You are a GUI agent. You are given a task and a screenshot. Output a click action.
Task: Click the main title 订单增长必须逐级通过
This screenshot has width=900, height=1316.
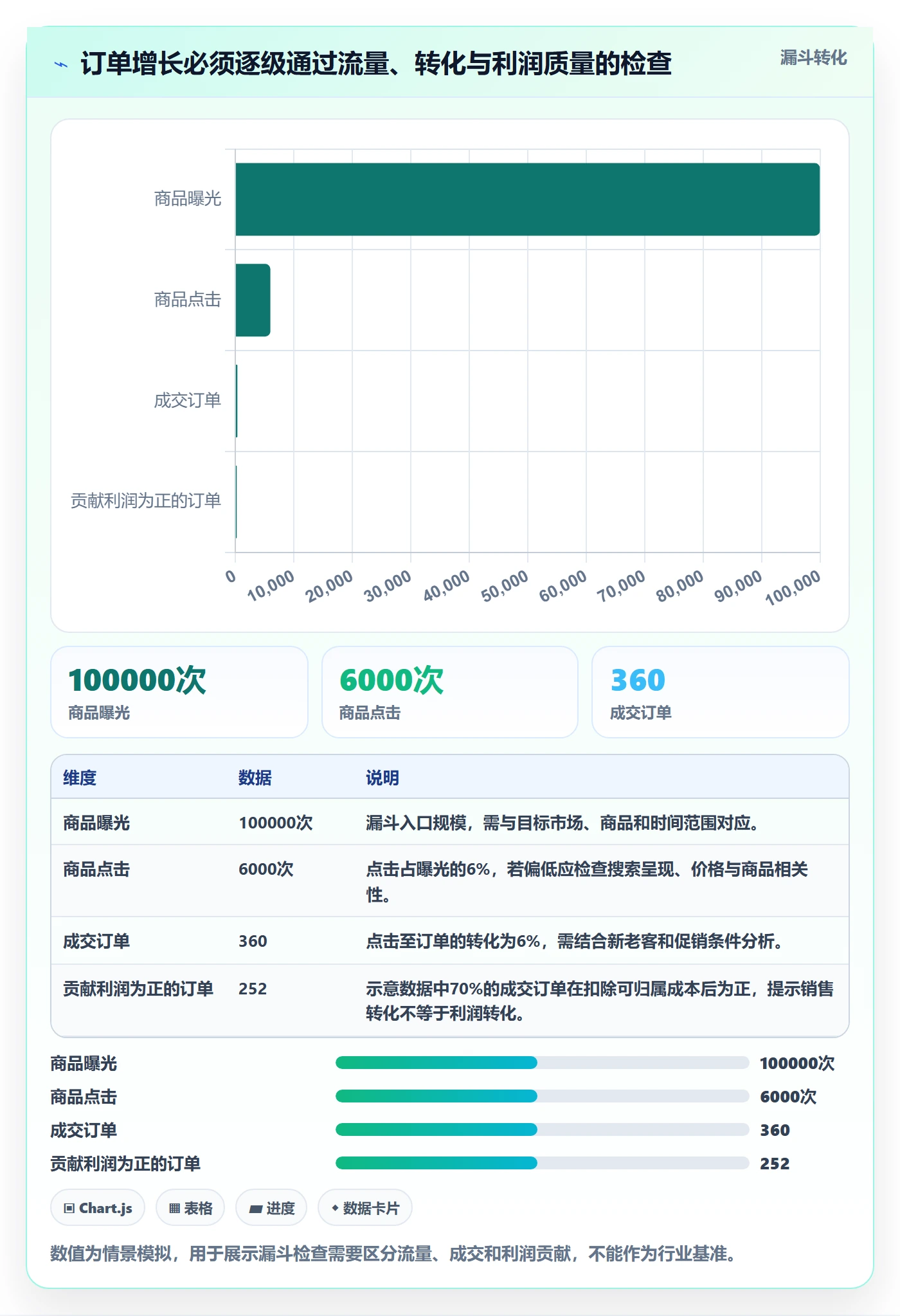pos(376,64)
